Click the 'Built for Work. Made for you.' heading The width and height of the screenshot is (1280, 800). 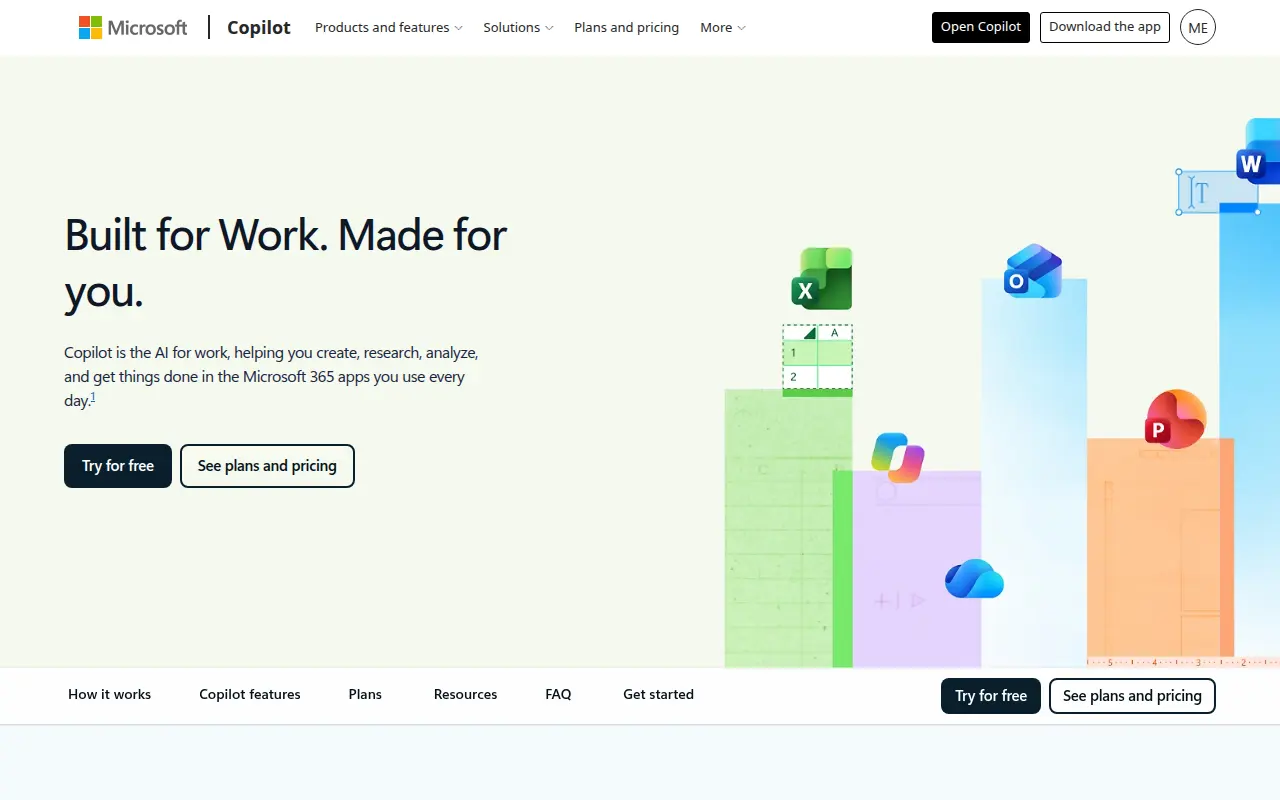pos(286,263)
